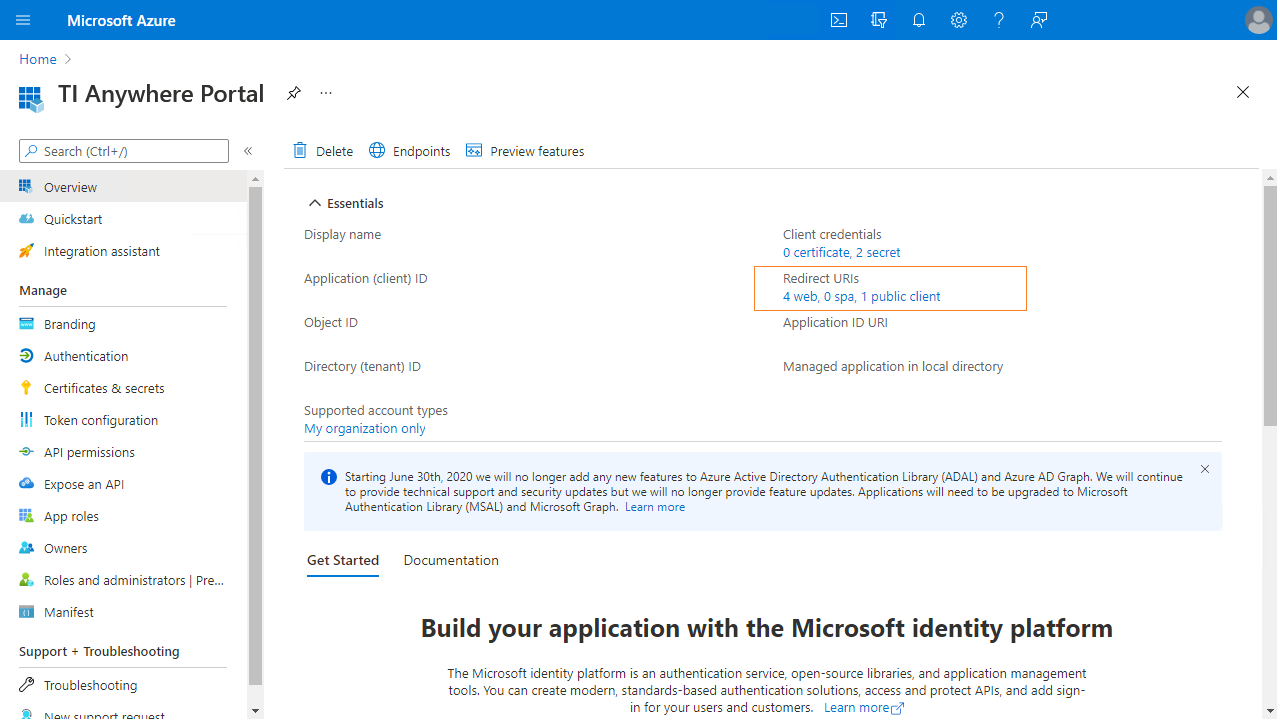Click the information icon in the ADAL notice
The image size is (1280, 720).
pos(329,477)
